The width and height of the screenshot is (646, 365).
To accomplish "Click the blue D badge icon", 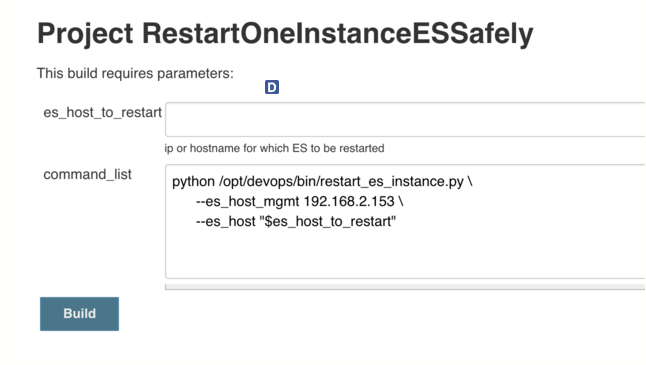I will click(272, 87).
